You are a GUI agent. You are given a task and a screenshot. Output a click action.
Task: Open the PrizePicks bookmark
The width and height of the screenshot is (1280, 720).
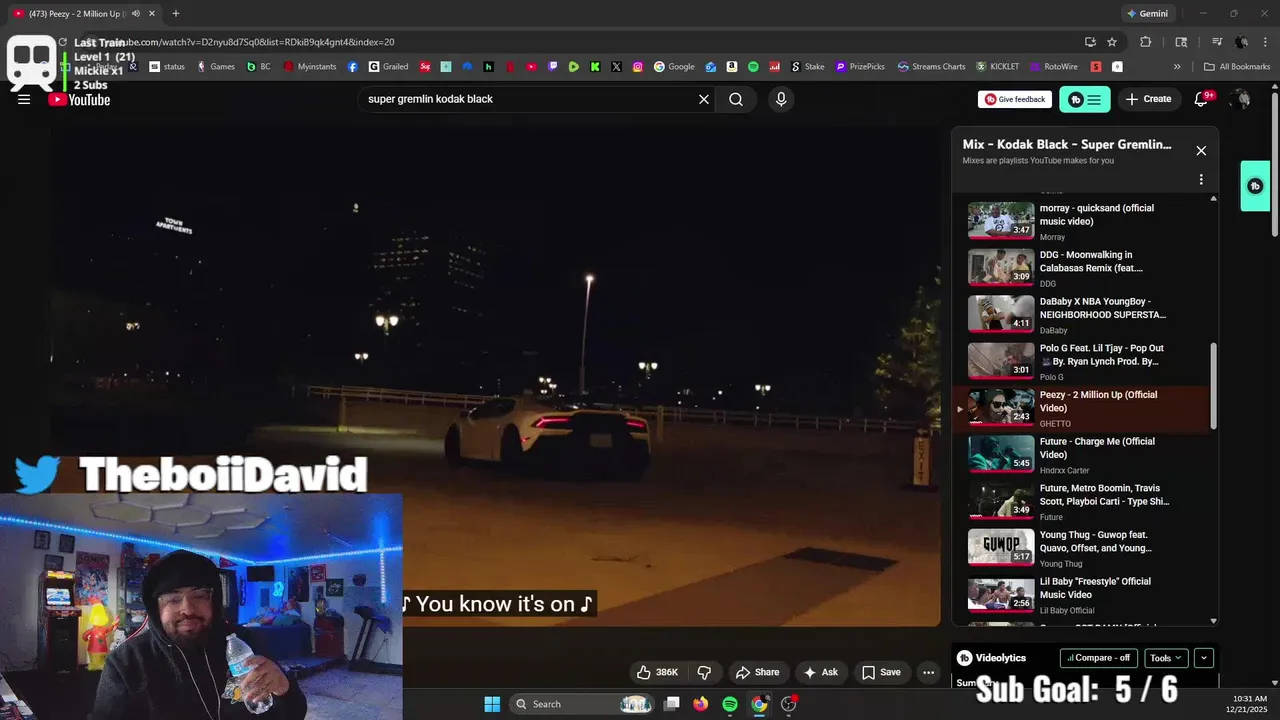coord(858,66)
